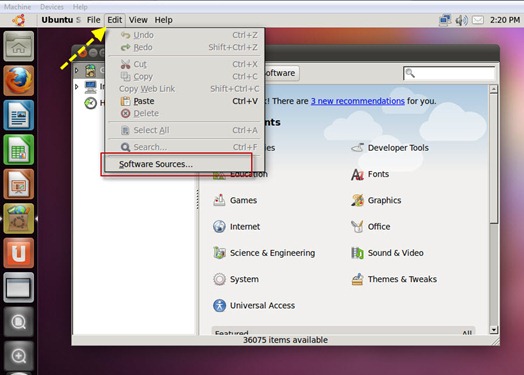
Task: Open the Office category
Action: (x=379, y=227)
